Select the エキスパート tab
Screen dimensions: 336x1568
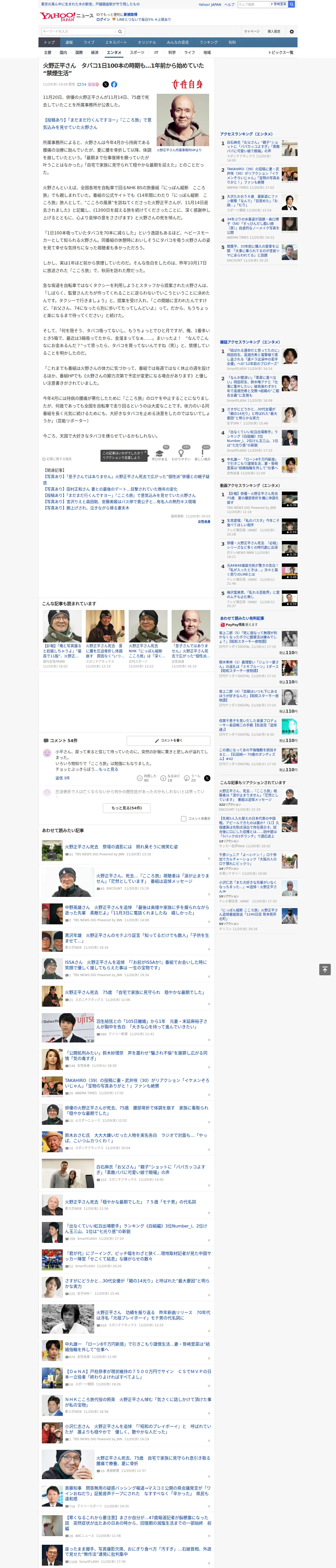[x=116, y=43]
